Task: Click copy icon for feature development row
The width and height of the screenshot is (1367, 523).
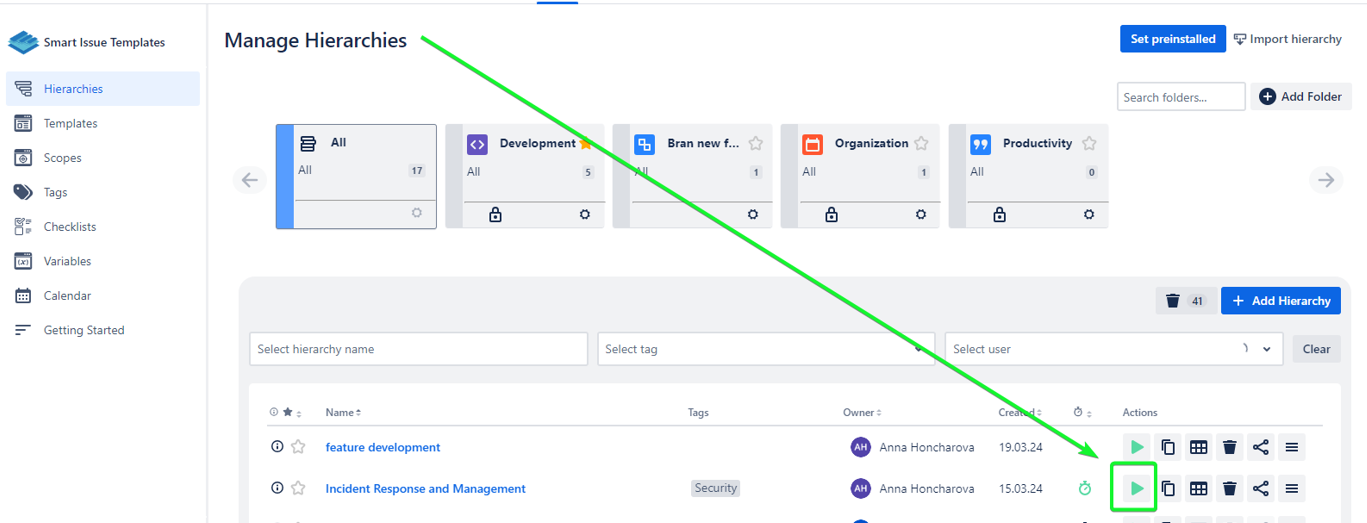Action: click(1167, 447)
